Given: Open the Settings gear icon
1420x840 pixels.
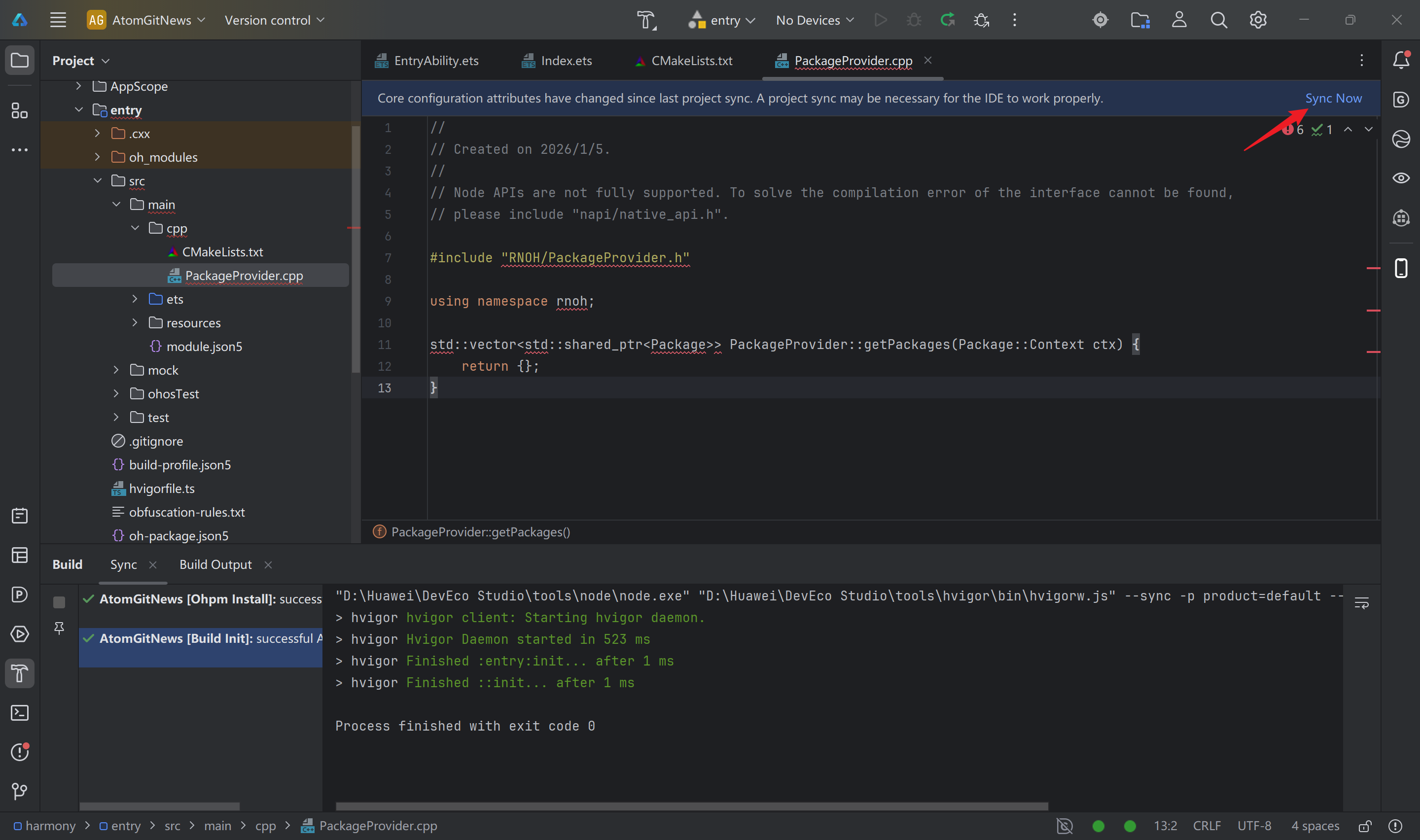Looking at the screenshot, I should point(1258,20).
